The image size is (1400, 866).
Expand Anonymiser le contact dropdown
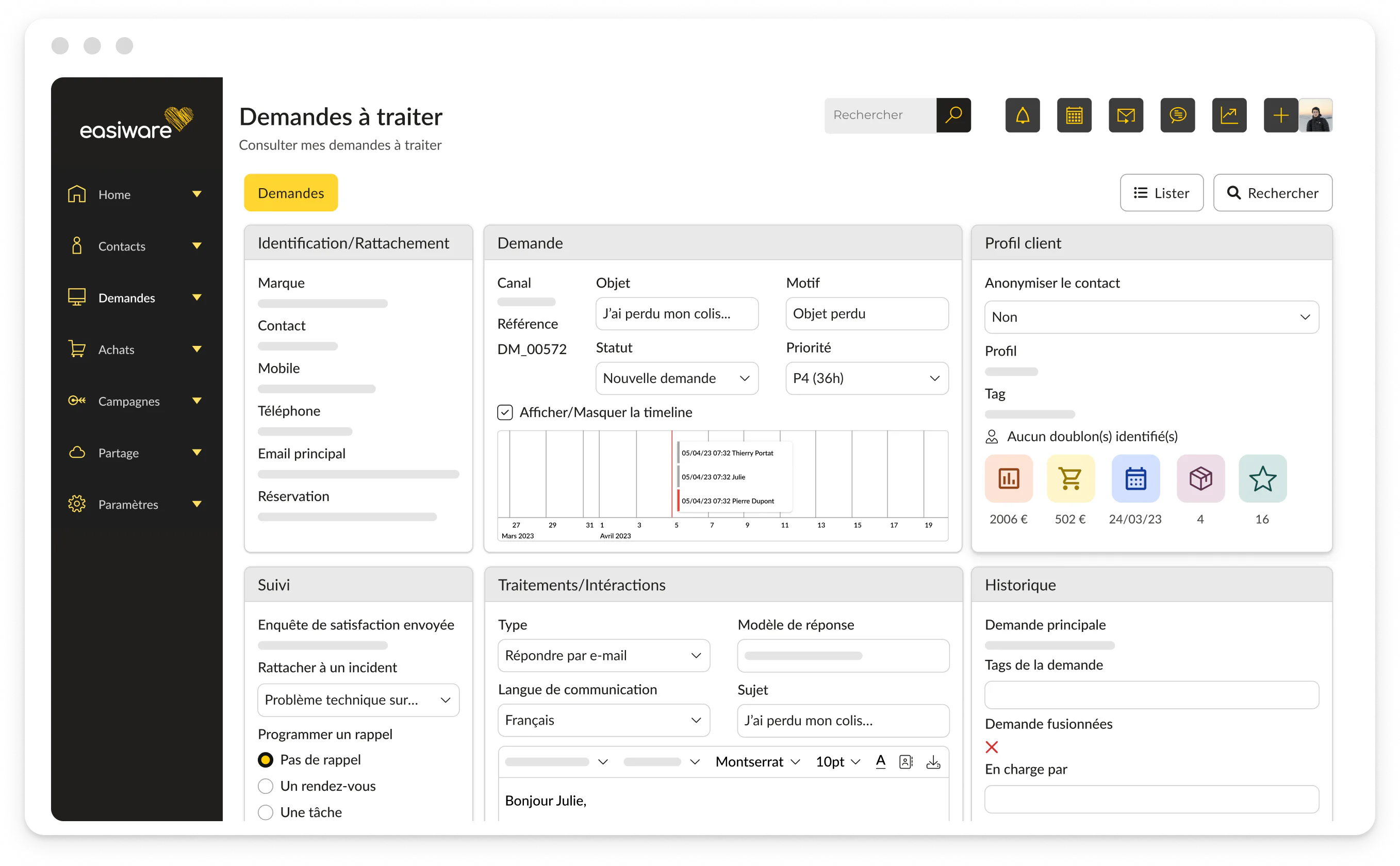1151,318
